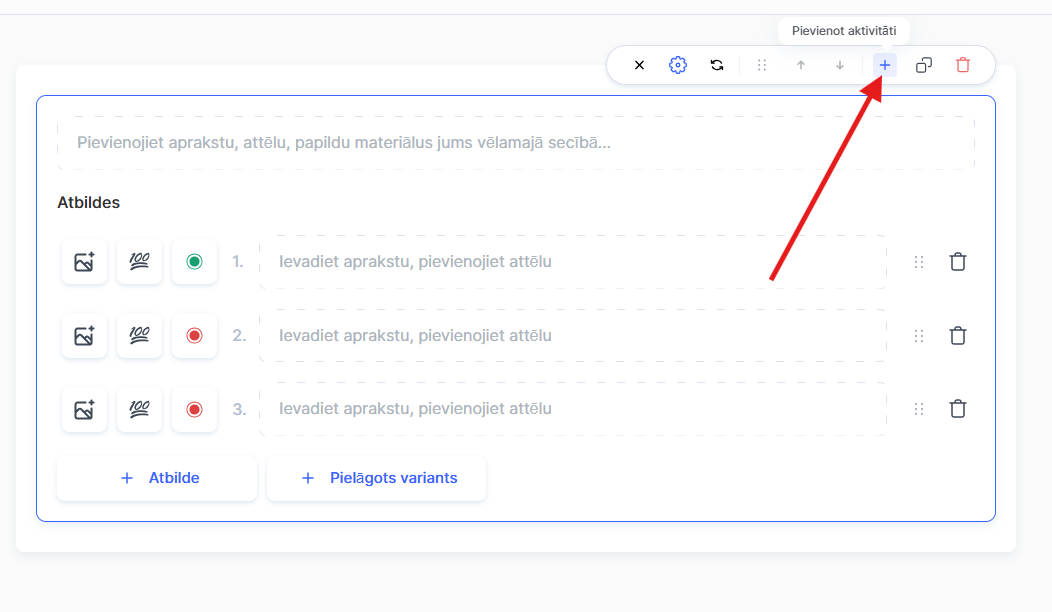1052x612 pixels.
Task: Click the duplicate activity icon
Action: [x=924, y=65]
